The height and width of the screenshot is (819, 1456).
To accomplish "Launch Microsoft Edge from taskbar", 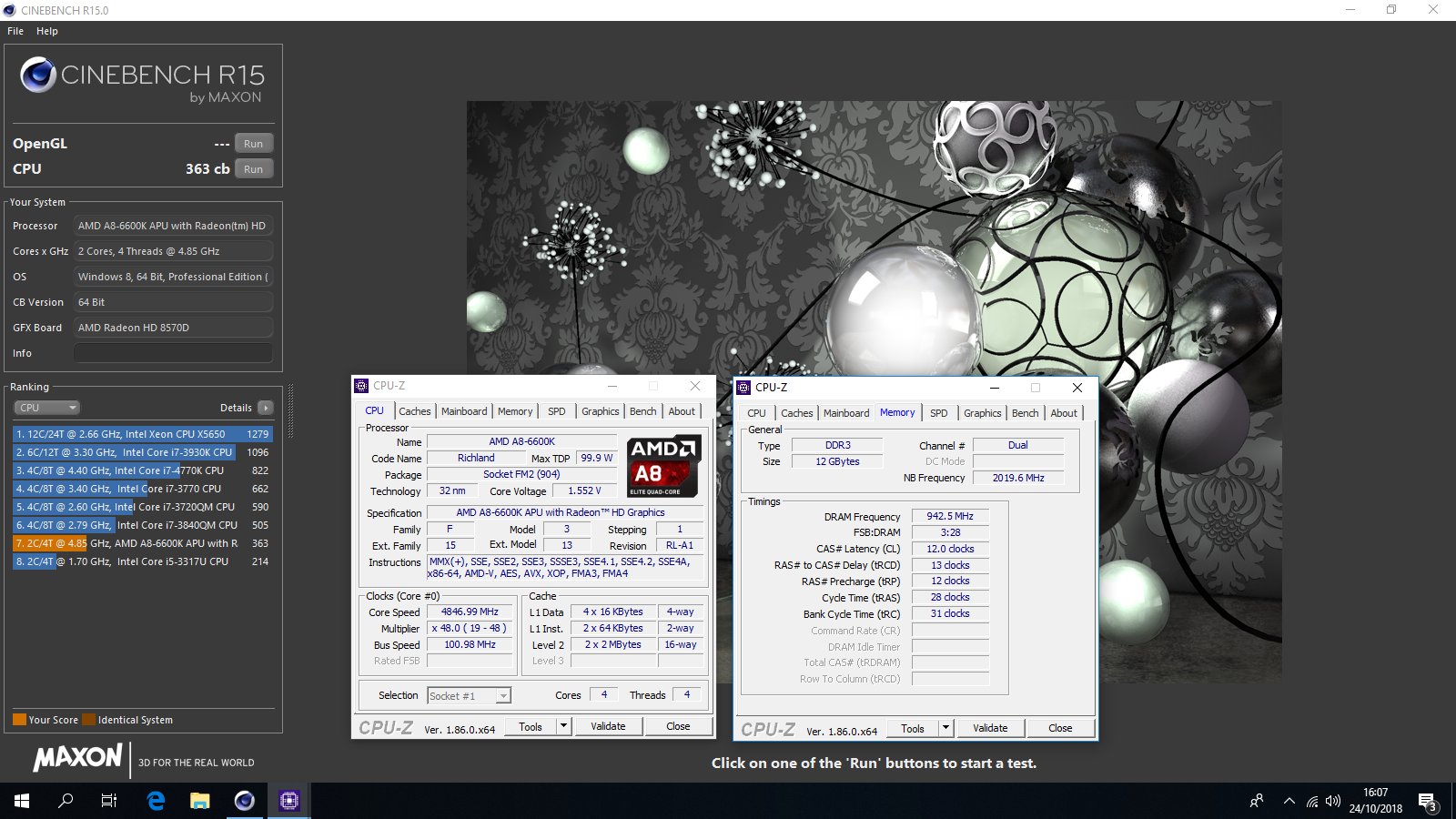I will 156,801.
